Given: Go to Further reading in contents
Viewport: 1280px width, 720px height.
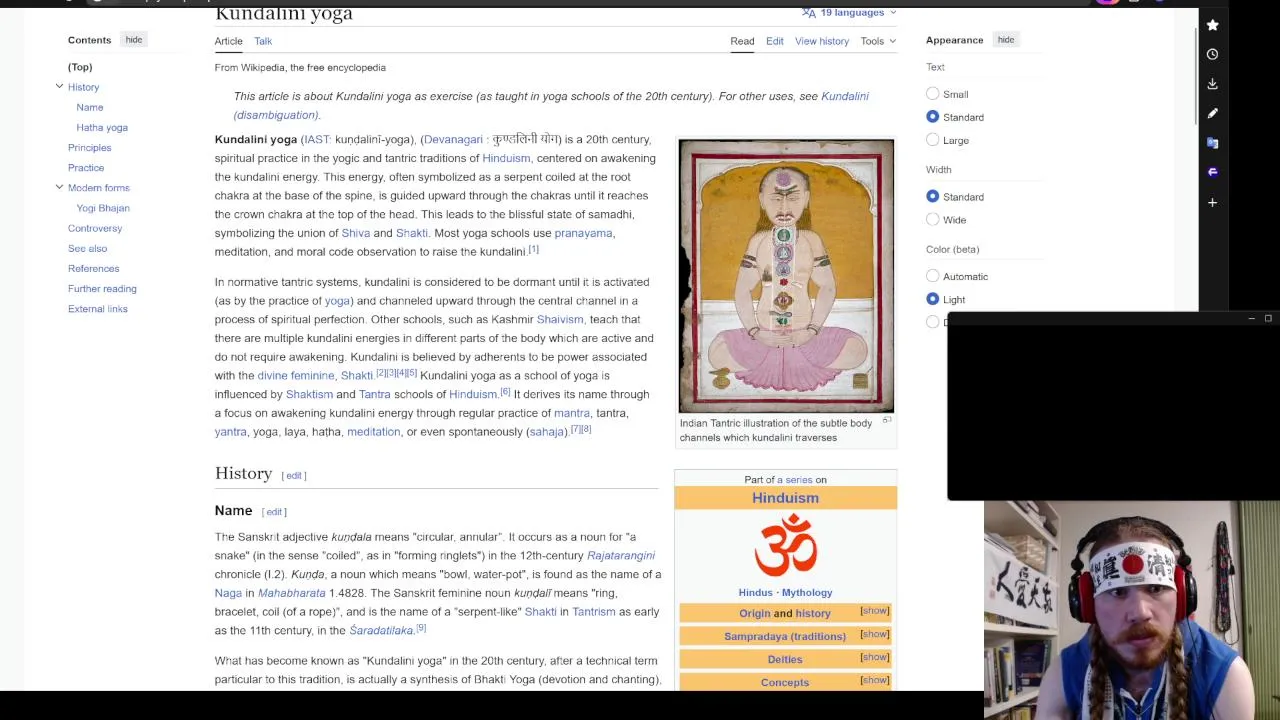Looking at the screenshot, I should (102, 288).
